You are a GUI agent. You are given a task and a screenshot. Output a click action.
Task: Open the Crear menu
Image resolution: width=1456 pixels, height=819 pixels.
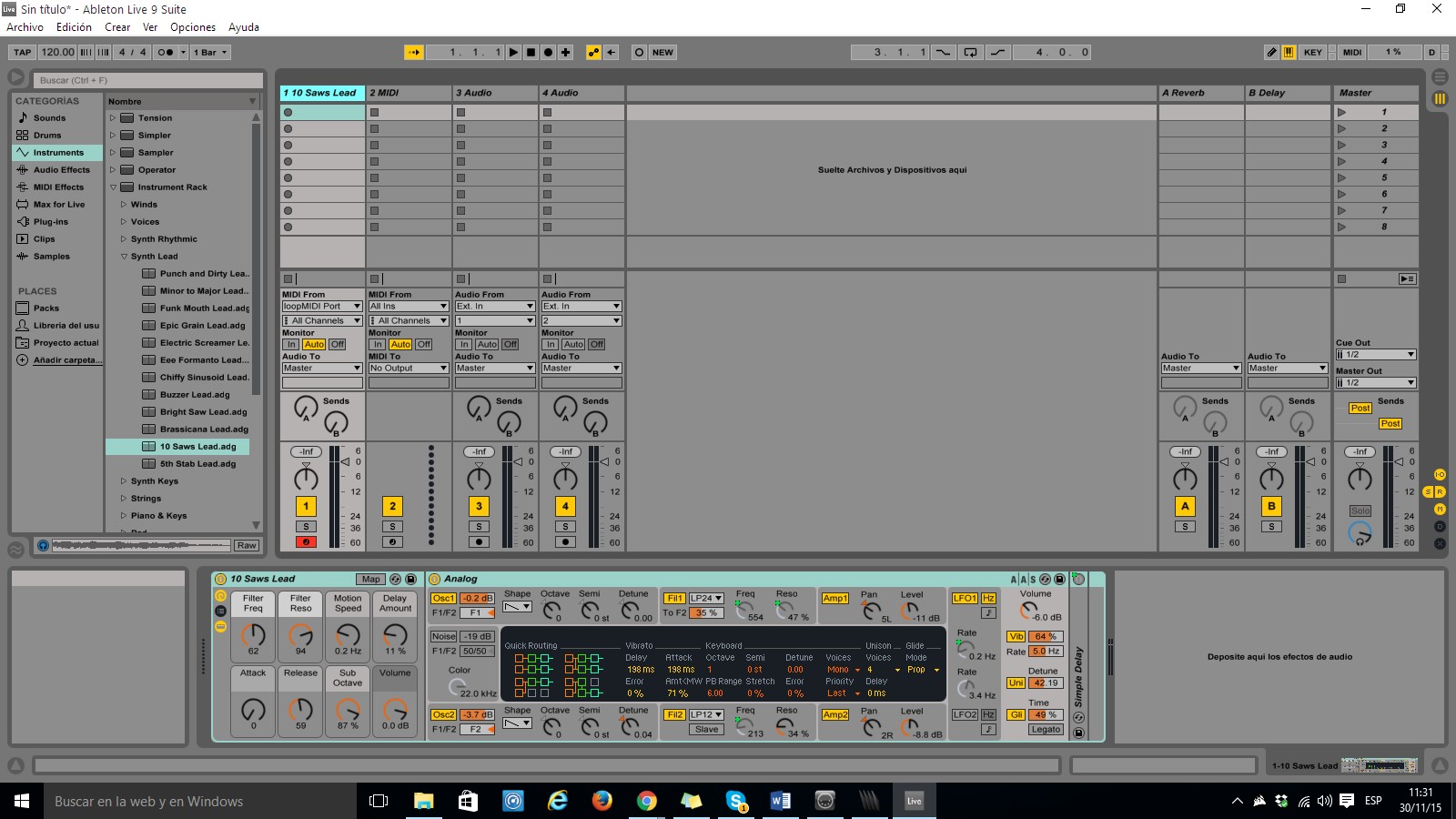(x=117, y=27)
